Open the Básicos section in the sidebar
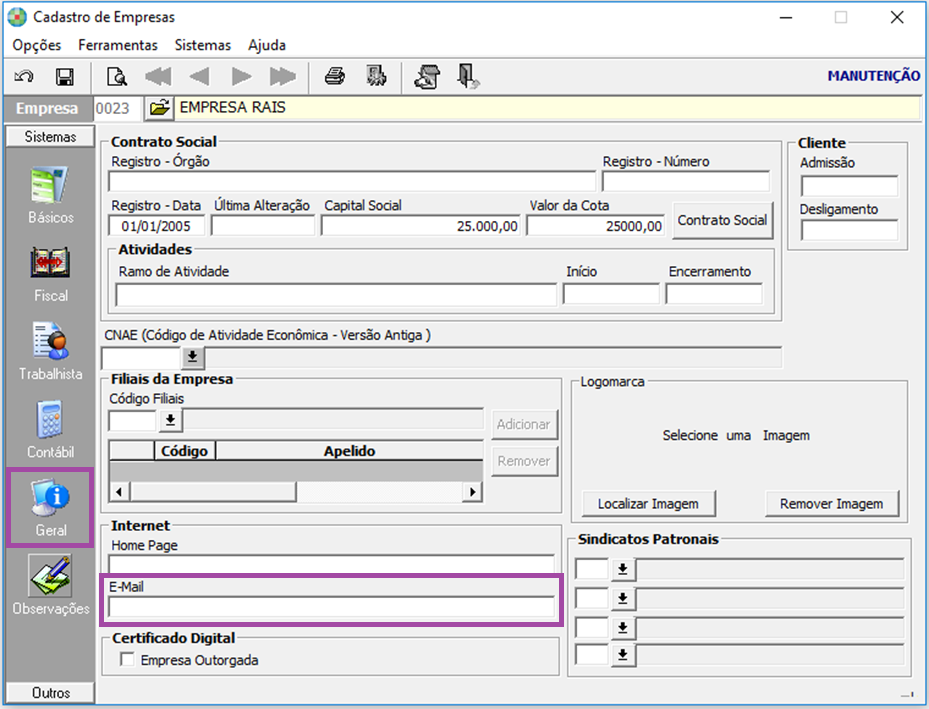Image resolution: width=929 pixels, height=709 pixels. (50, 195)
